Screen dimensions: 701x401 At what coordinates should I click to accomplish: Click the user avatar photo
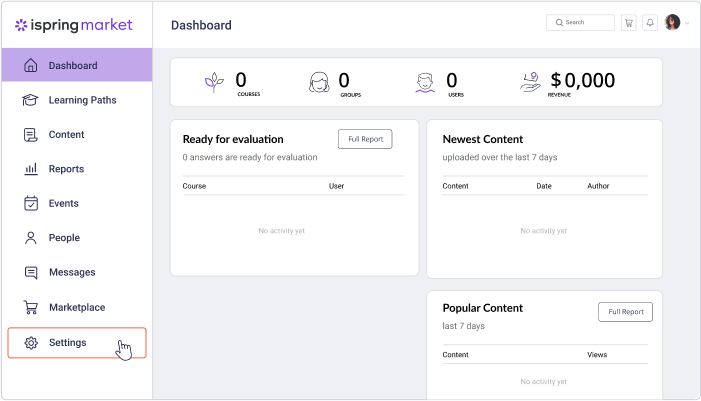click(672, 22)
